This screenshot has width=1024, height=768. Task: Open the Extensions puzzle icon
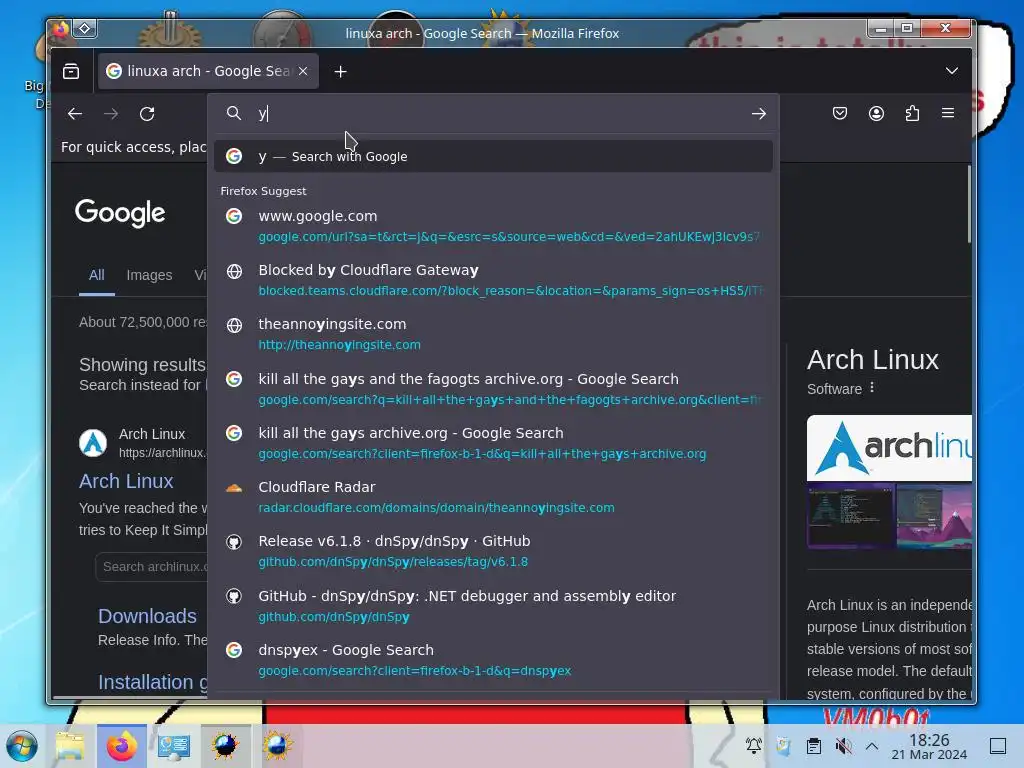[912, 114]
